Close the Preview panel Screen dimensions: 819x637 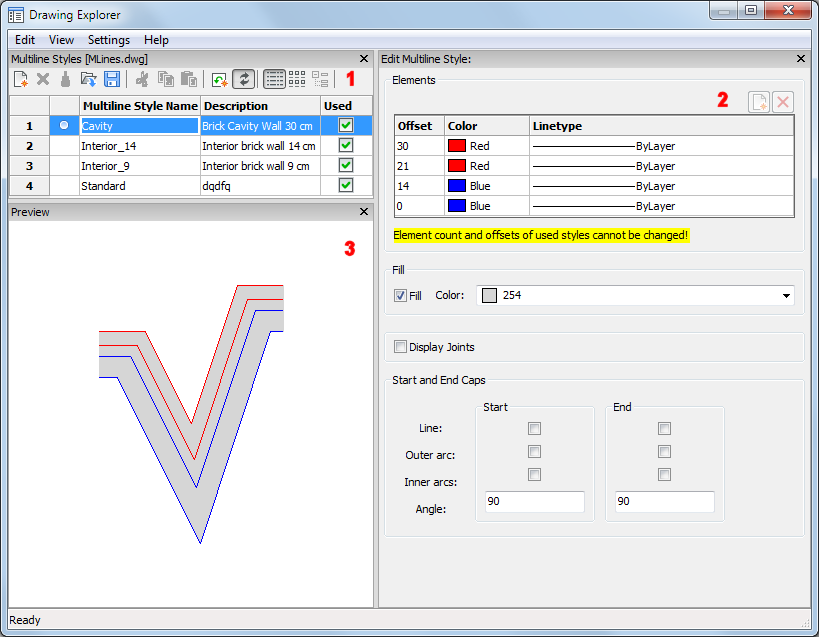click(364, 212)
